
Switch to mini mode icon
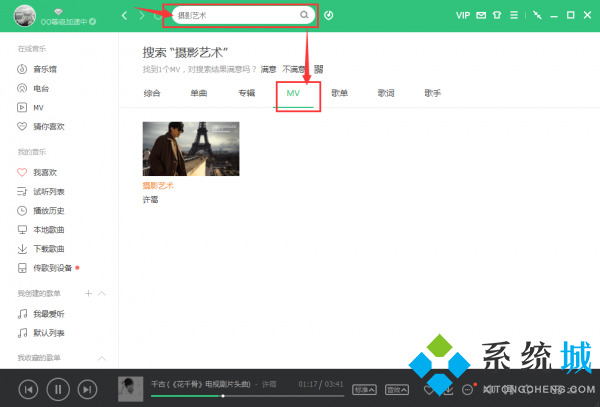tap(537, 15)
